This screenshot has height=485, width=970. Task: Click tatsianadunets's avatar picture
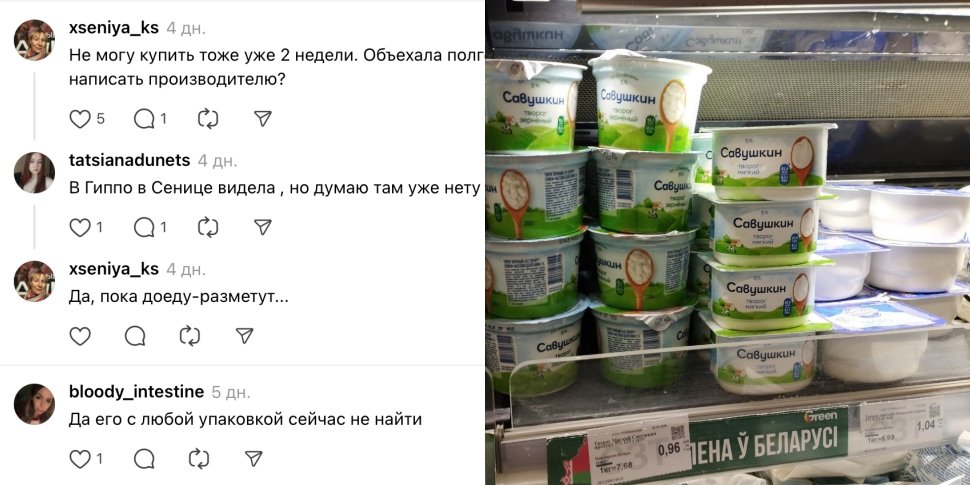tap(34, 173)
